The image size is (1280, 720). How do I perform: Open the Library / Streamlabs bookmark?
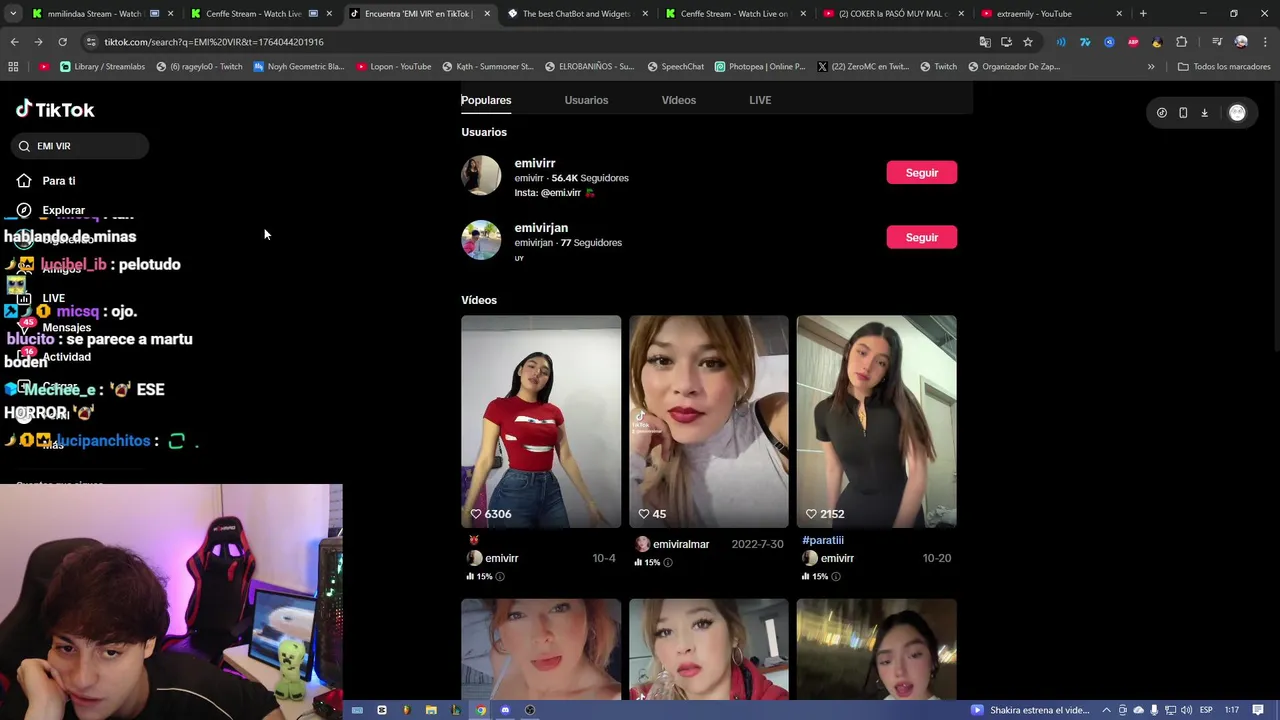point(102,67)
